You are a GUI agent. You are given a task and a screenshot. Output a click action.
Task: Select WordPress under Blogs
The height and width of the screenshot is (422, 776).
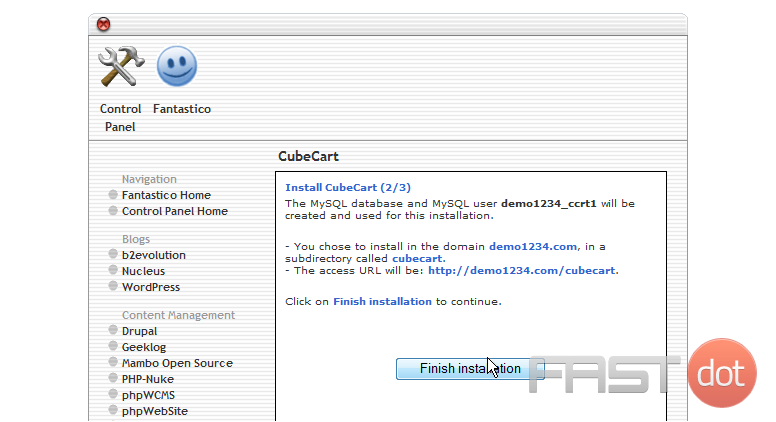[151, 287]
